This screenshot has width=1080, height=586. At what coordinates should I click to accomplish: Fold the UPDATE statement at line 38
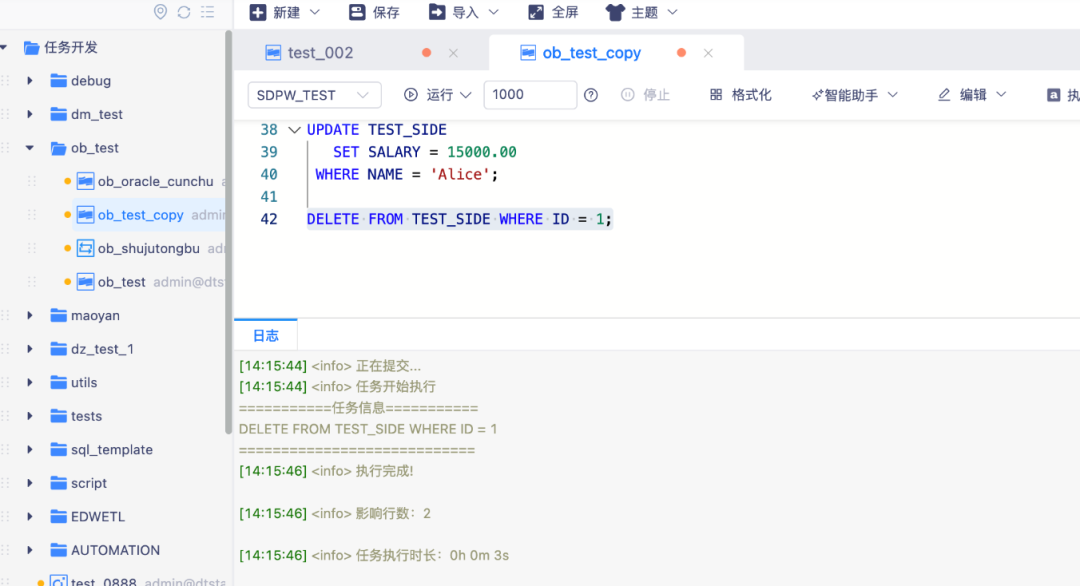(294, 129)
